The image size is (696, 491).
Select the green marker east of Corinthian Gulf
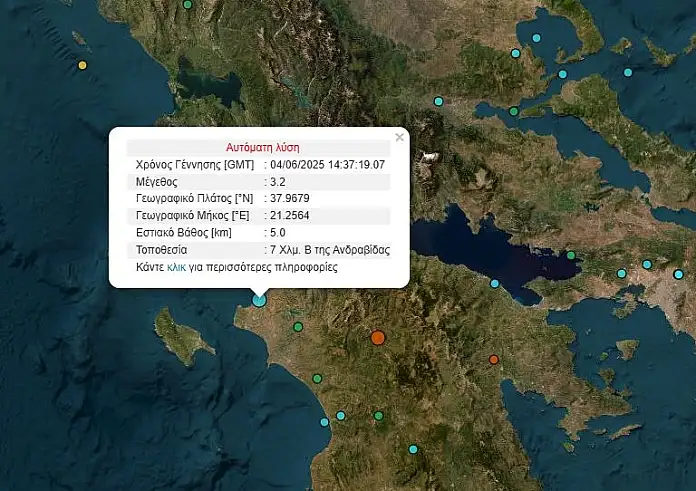coord(571,255)
